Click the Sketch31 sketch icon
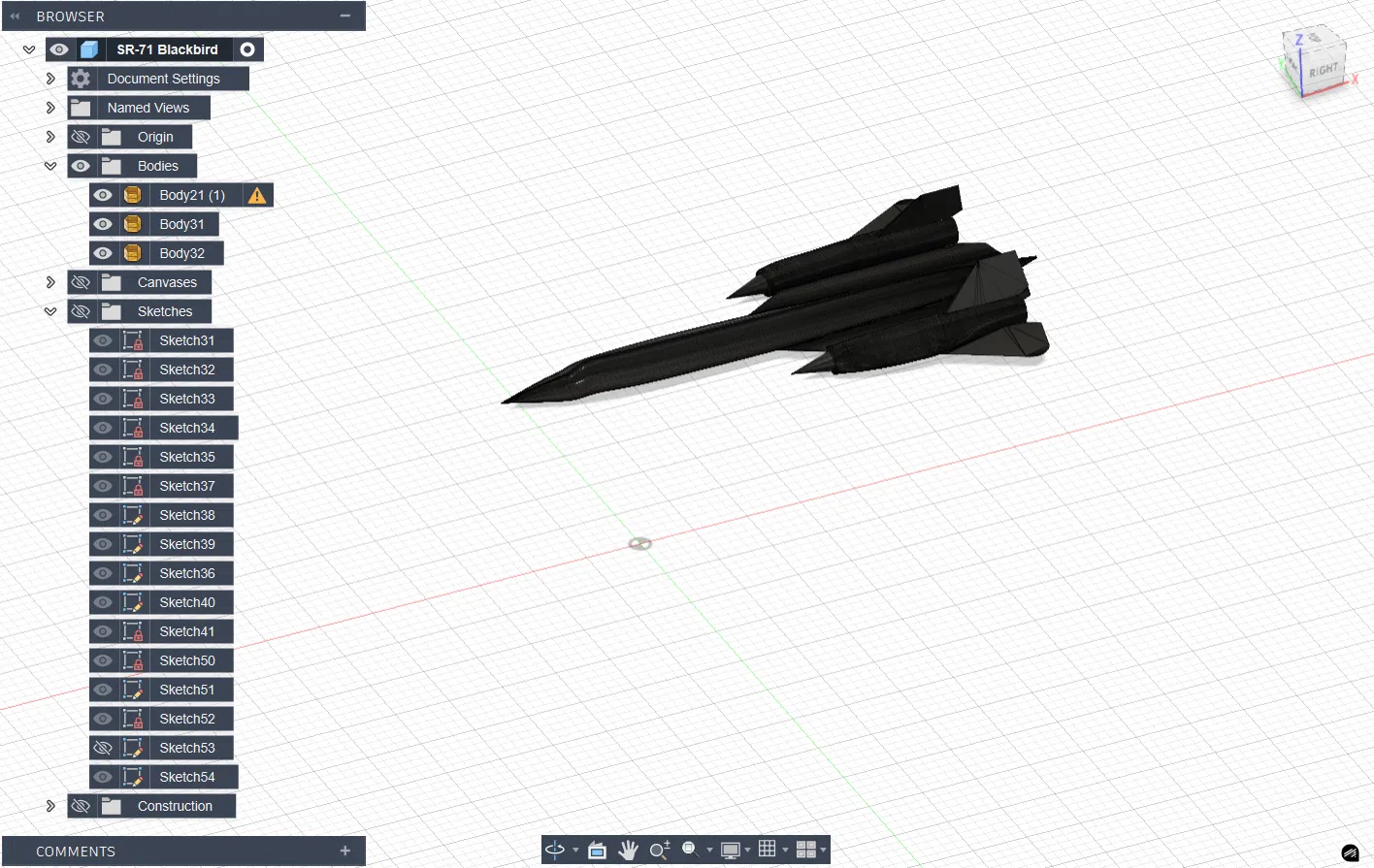This screenshot has width=1374, height=868. coord(133,340)
